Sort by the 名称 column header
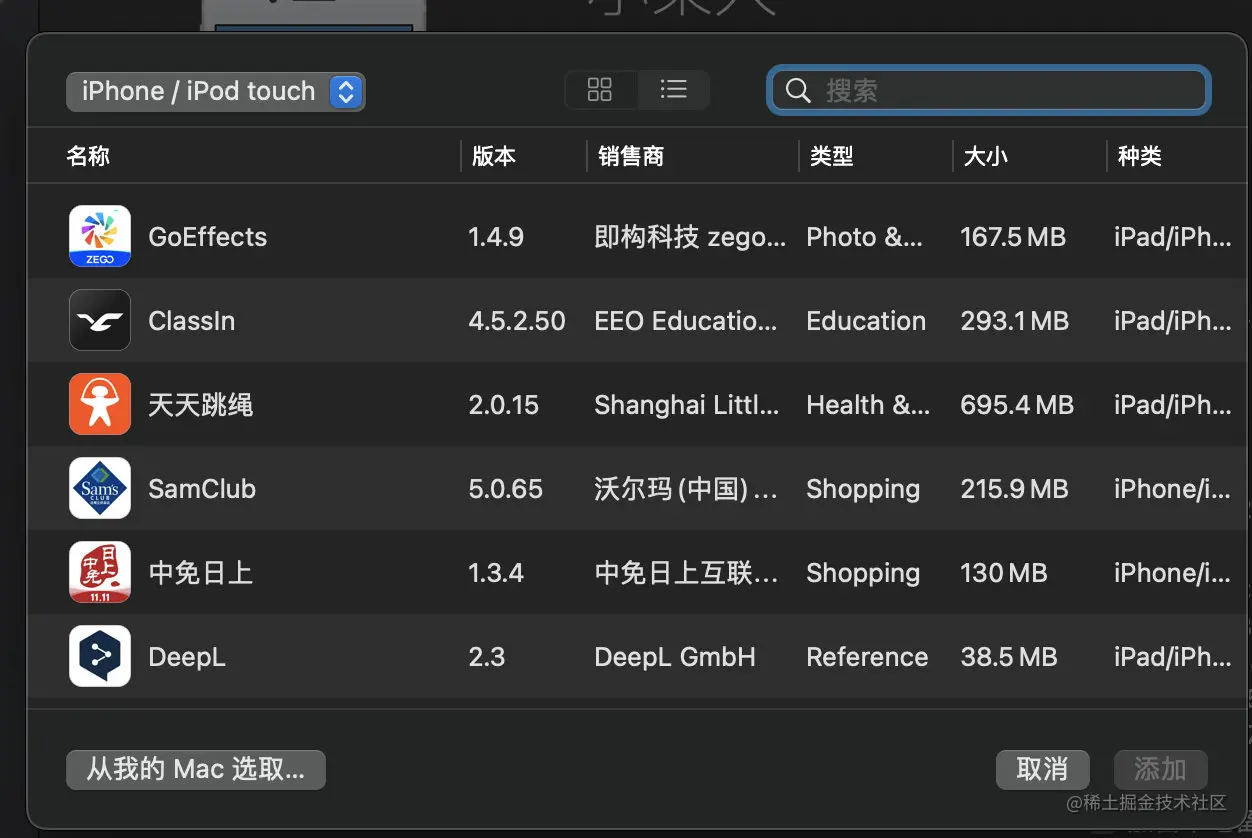 point(88,156)
